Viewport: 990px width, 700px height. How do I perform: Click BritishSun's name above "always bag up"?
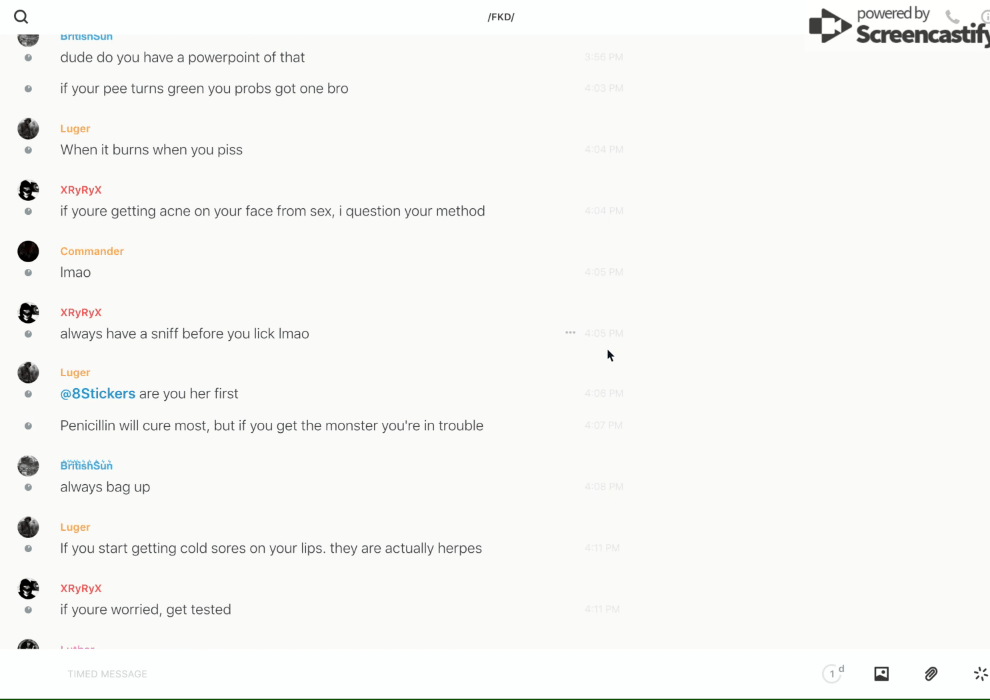(x=86, y=466)
